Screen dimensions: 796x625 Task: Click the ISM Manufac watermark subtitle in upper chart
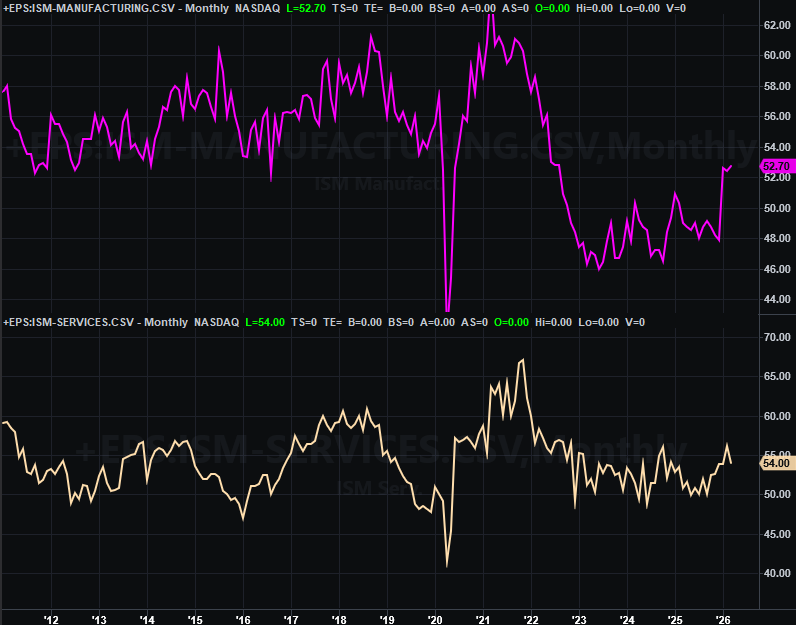[378, 184]
